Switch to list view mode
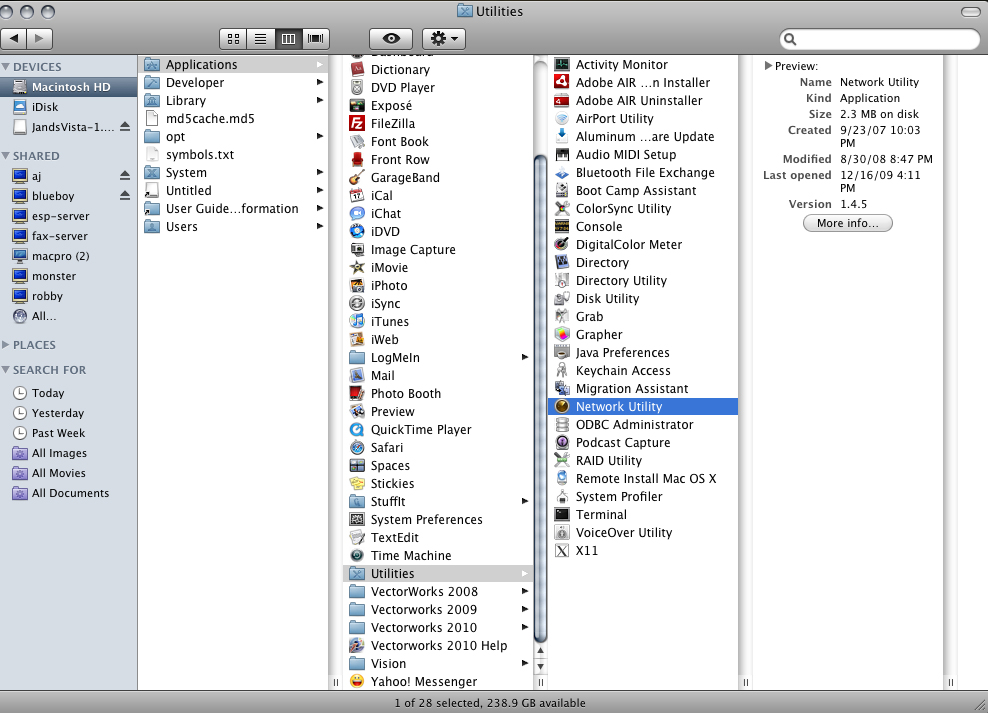The width and height of the screenshot is (988, 713). [x=261, y=39]
